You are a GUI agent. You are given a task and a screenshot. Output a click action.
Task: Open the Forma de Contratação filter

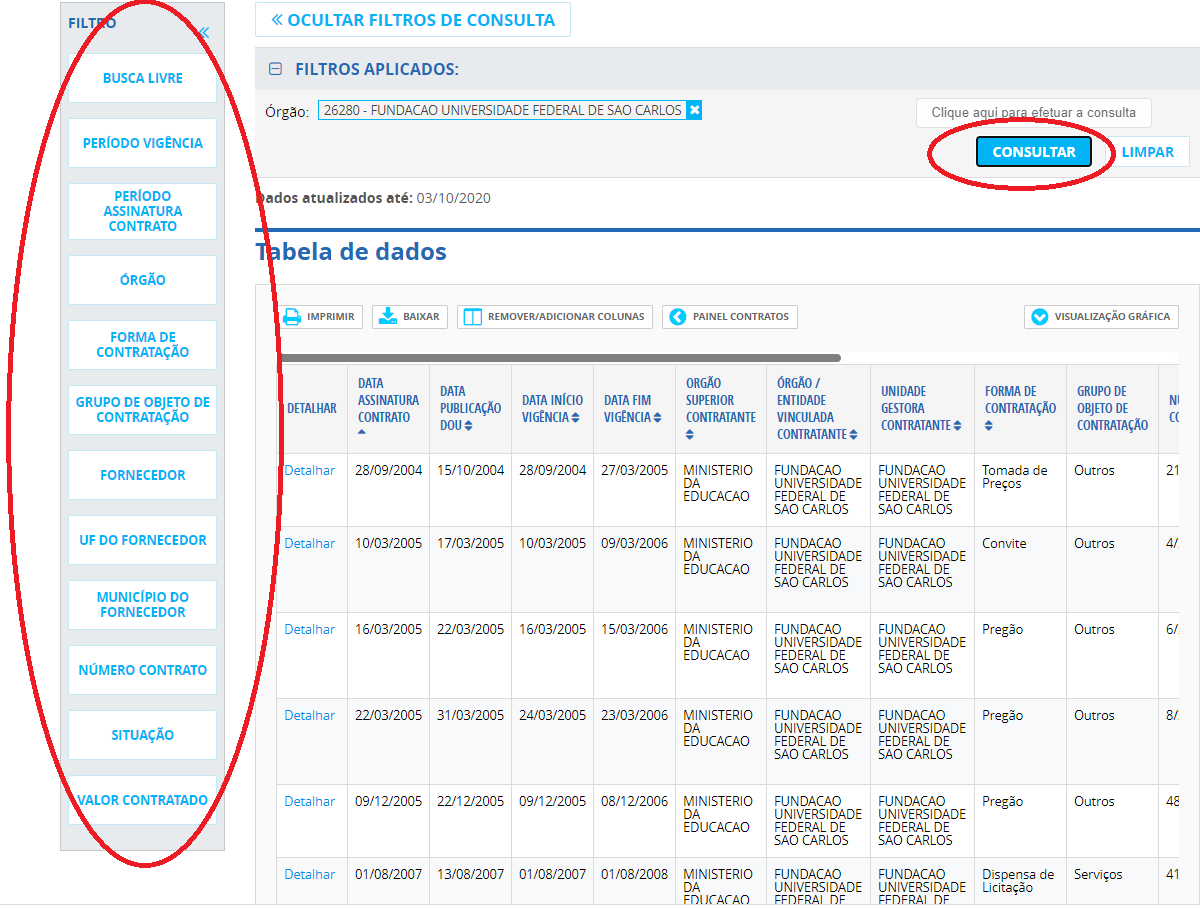pos(143,345)
